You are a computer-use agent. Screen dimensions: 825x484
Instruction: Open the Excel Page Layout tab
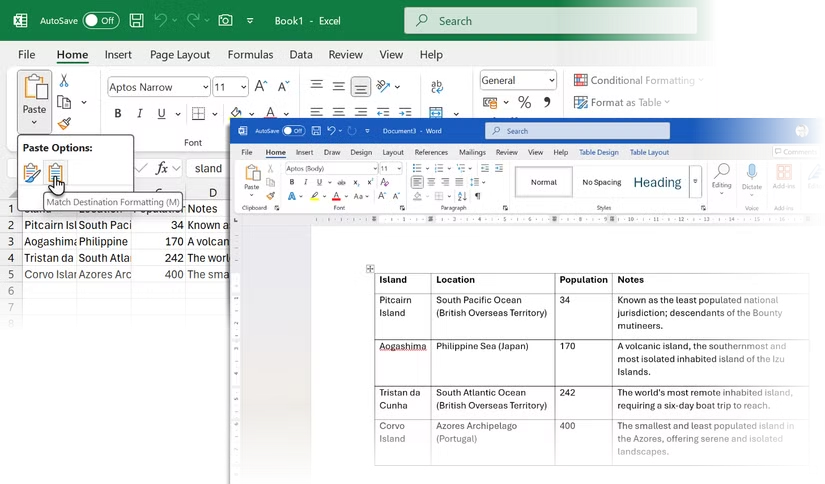coord(180,55)
